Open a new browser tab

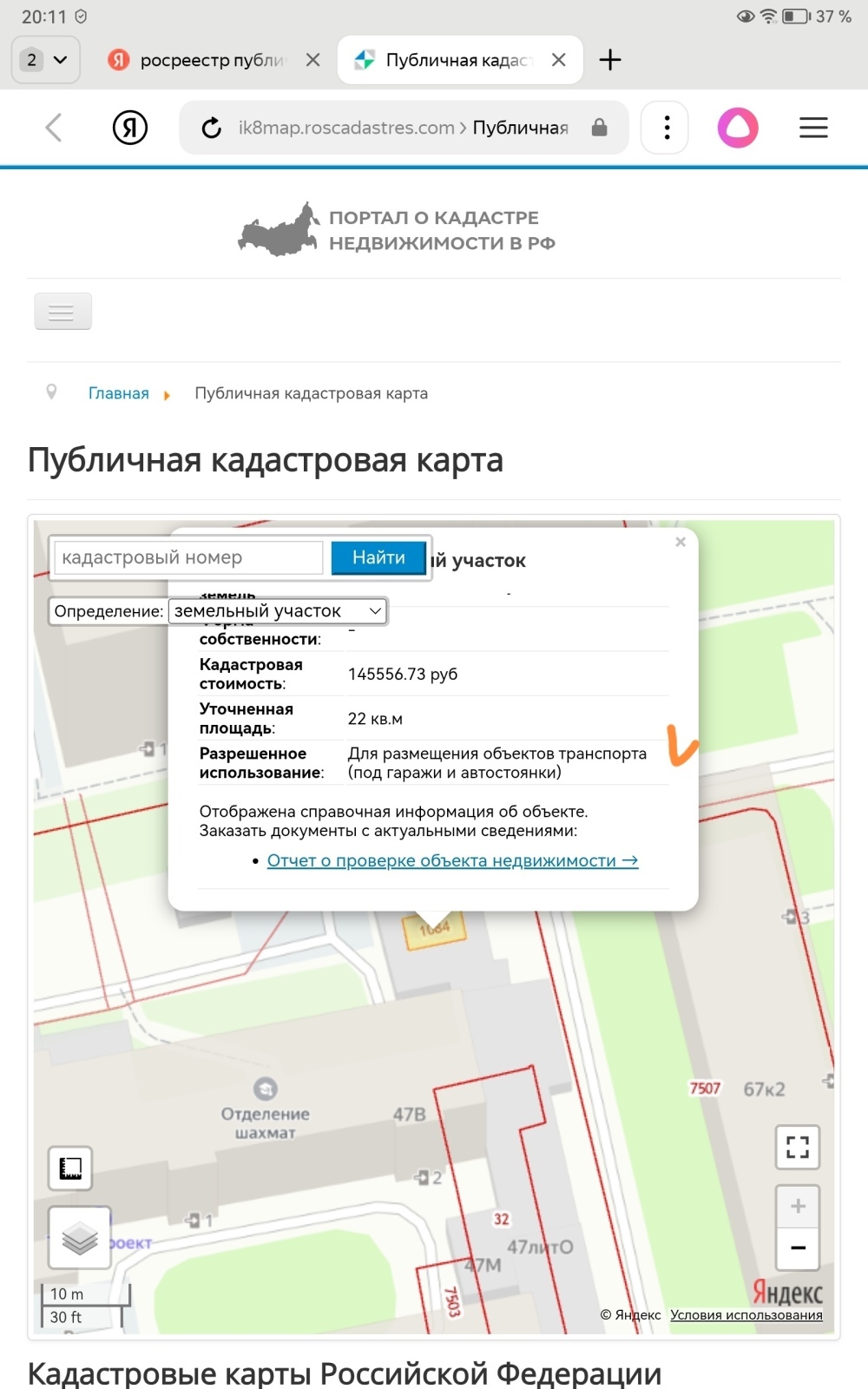[610, 60]
